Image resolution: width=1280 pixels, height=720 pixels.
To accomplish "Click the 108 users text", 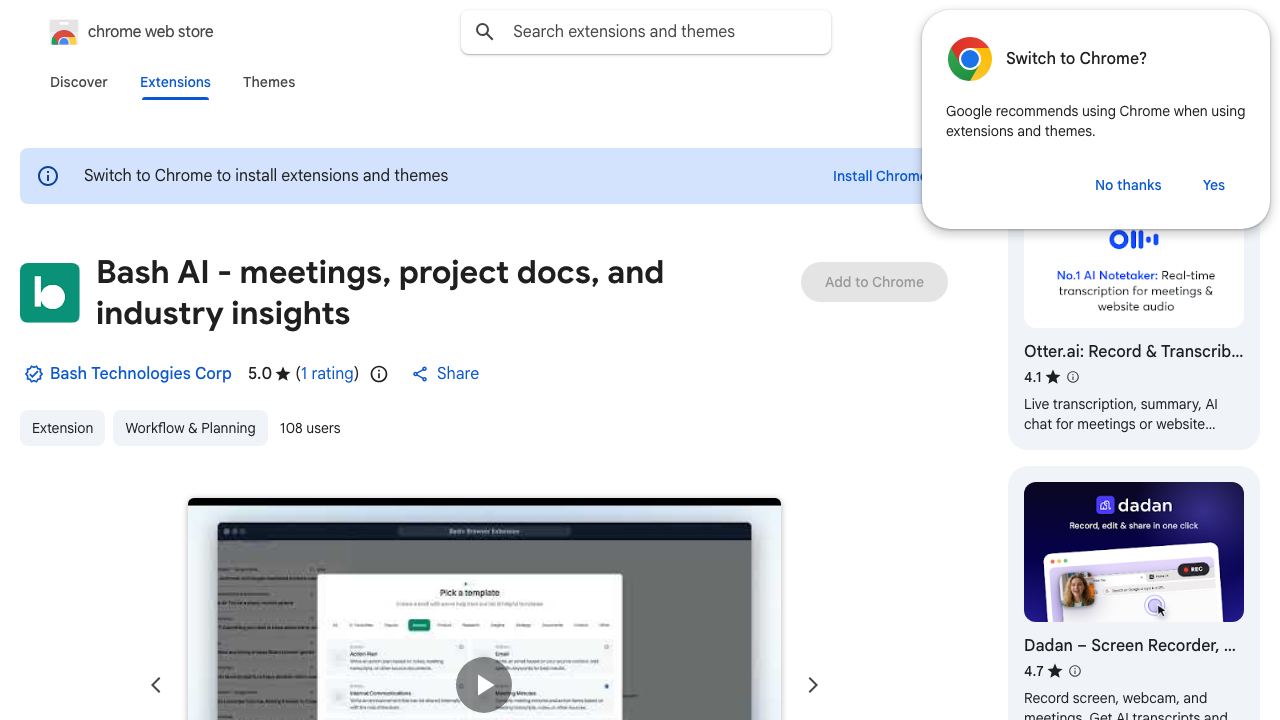I will pyautogui.click(x=310, y=428).
